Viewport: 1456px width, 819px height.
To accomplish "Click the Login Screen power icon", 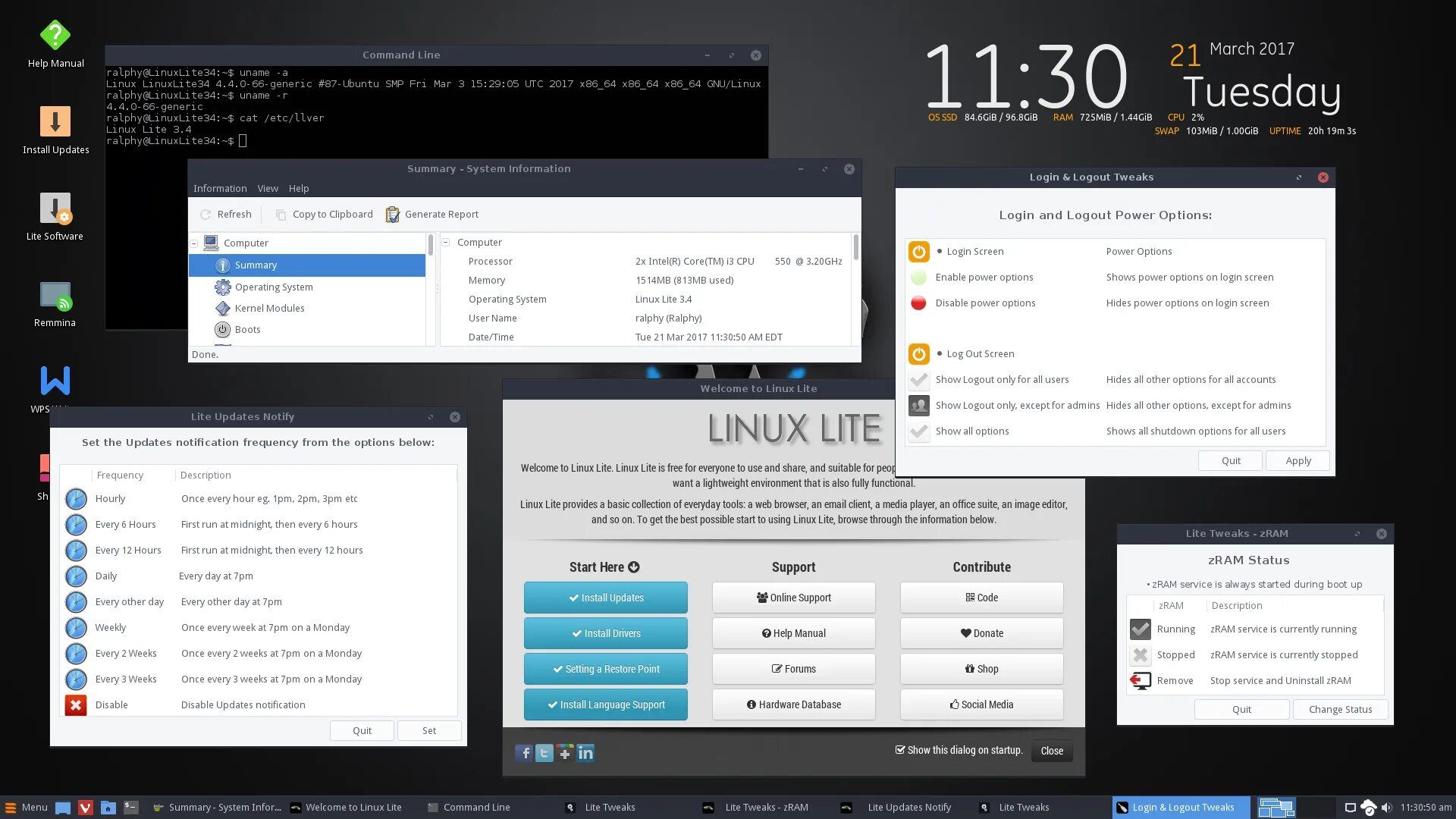I will point(918,252).
